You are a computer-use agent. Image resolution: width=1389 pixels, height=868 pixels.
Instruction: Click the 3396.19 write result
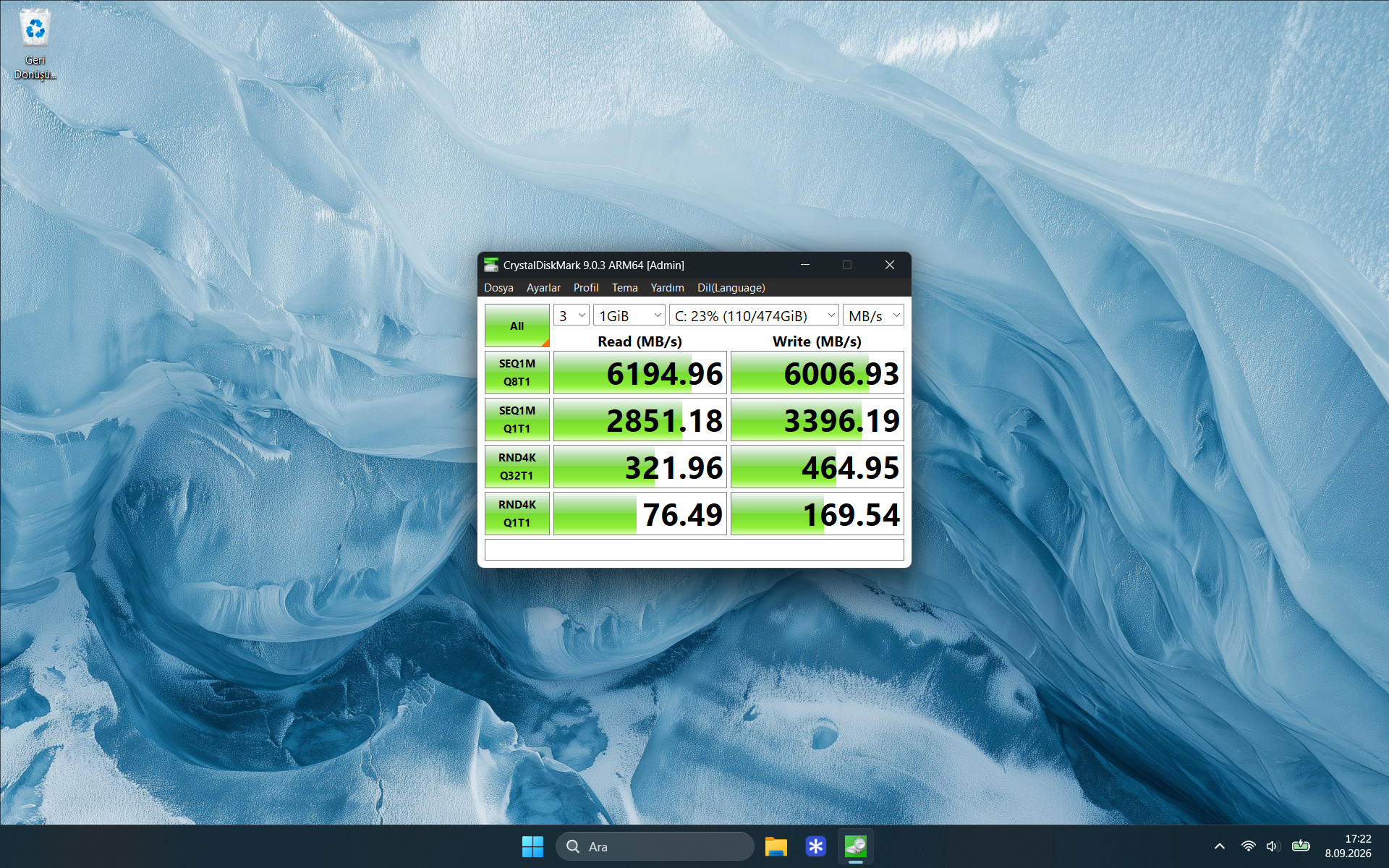point(817,420)
